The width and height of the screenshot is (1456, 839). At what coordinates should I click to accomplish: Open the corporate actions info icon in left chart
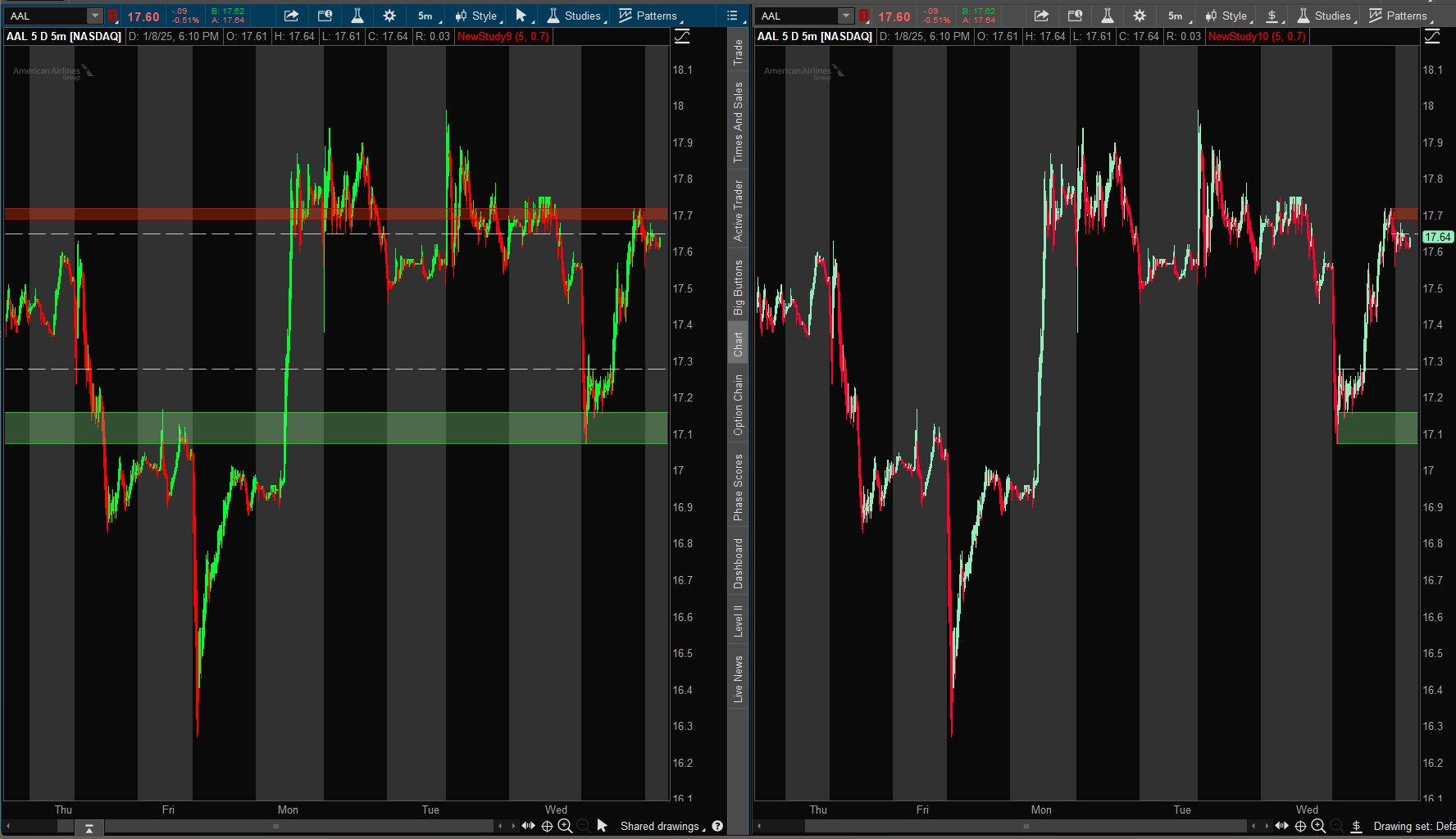[x=325, y=16]
